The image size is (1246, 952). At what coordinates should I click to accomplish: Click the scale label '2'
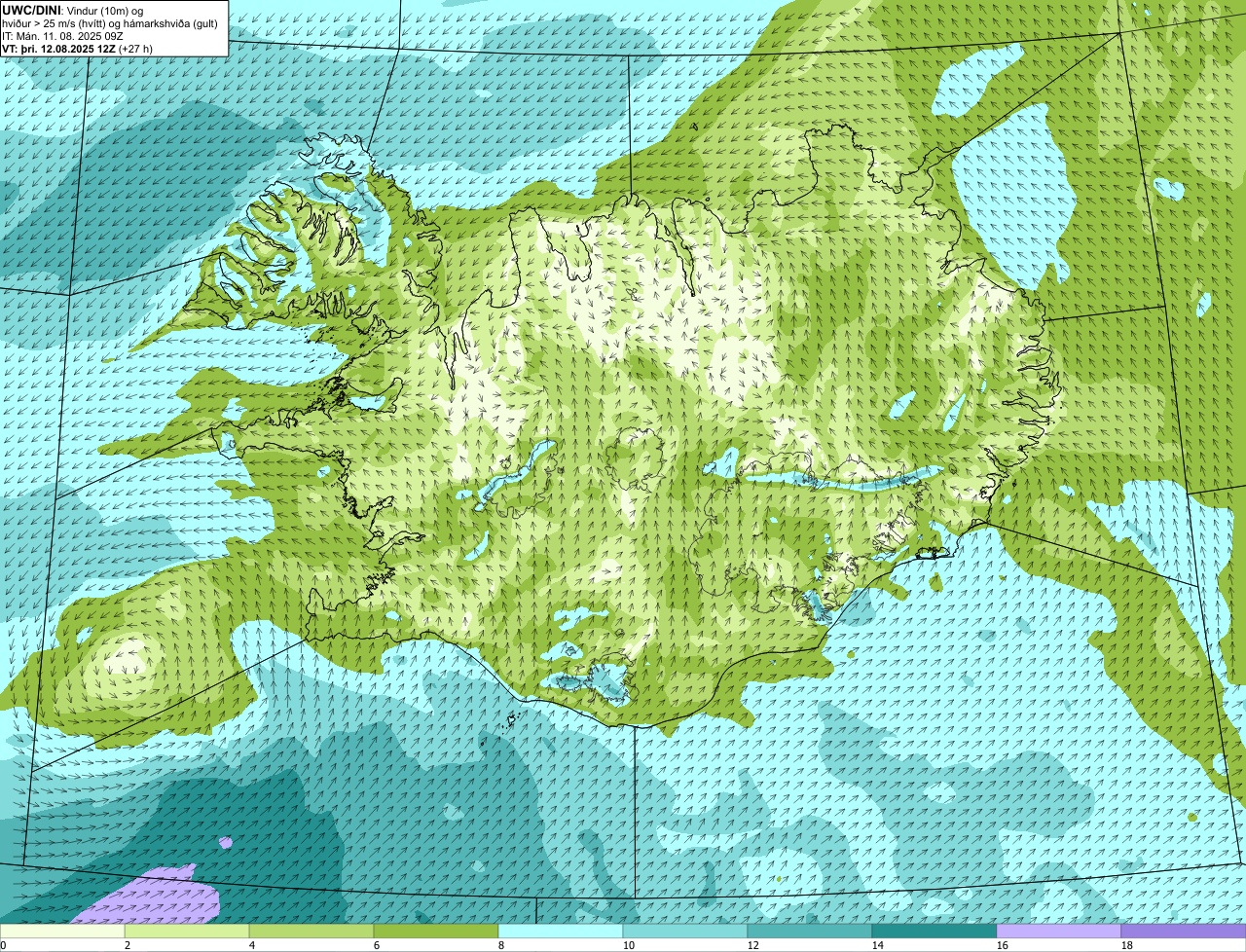click(127, 945)
